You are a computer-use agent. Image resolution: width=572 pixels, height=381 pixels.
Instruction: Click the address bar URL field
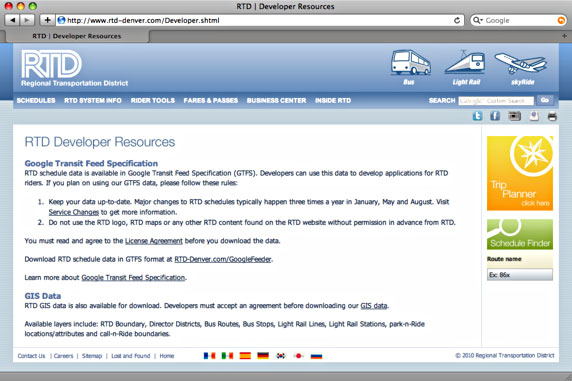[x=259, y=20]
